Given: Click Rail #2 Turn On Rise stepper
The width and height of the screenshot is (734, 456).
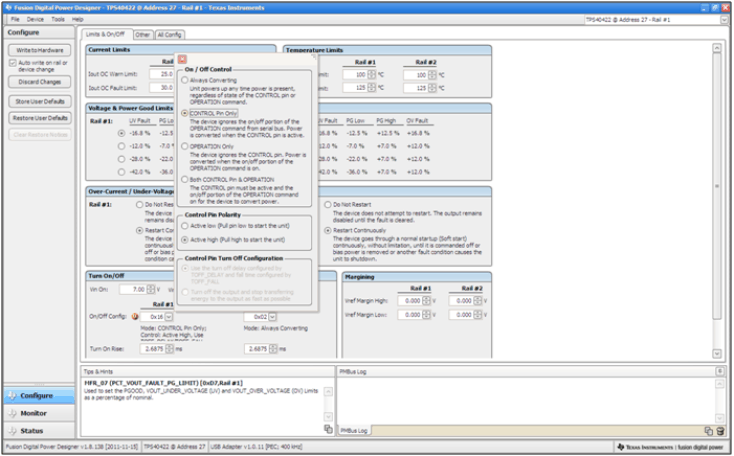Looking at the screenshot, I should 273,349.
